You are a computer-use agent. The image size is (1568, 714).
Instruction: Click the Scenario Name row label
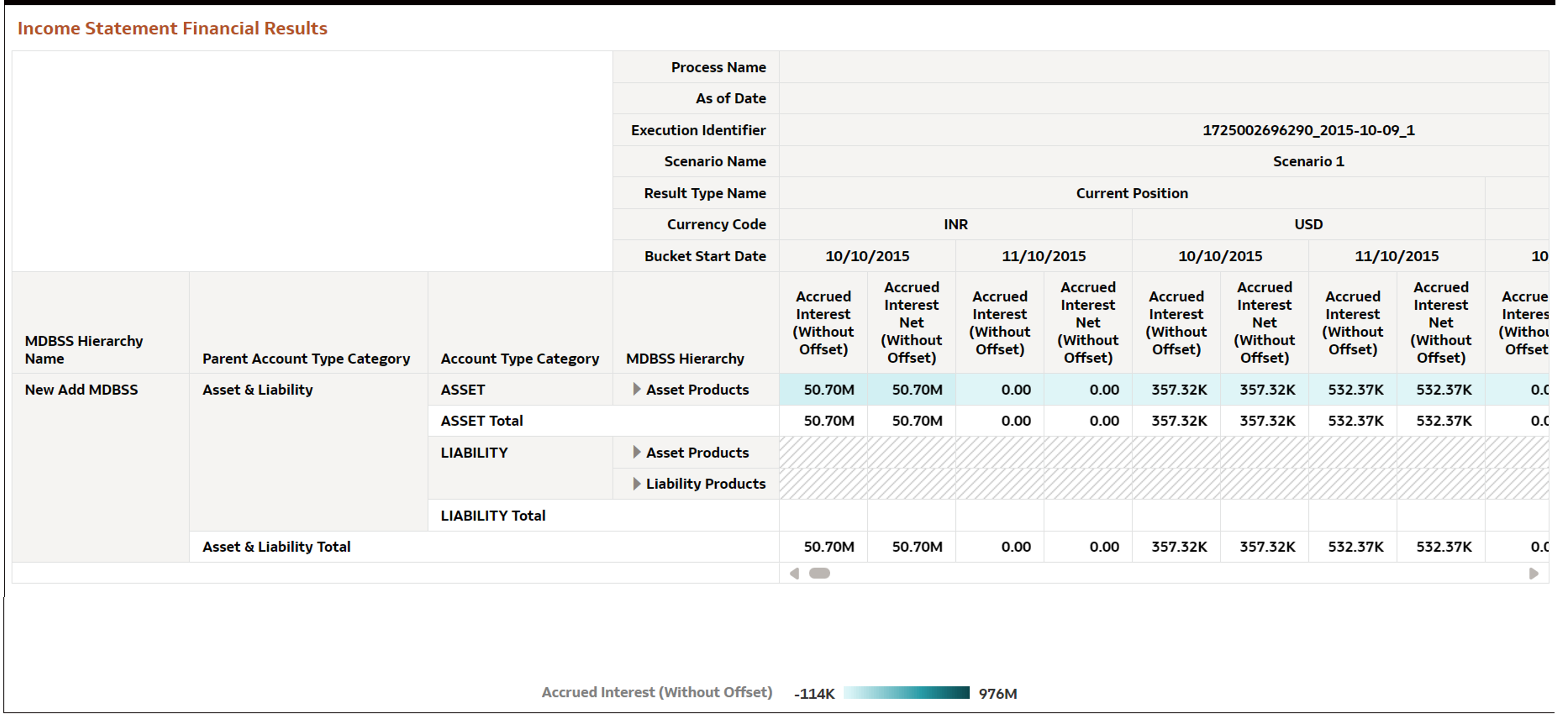[x=715, y=161]
